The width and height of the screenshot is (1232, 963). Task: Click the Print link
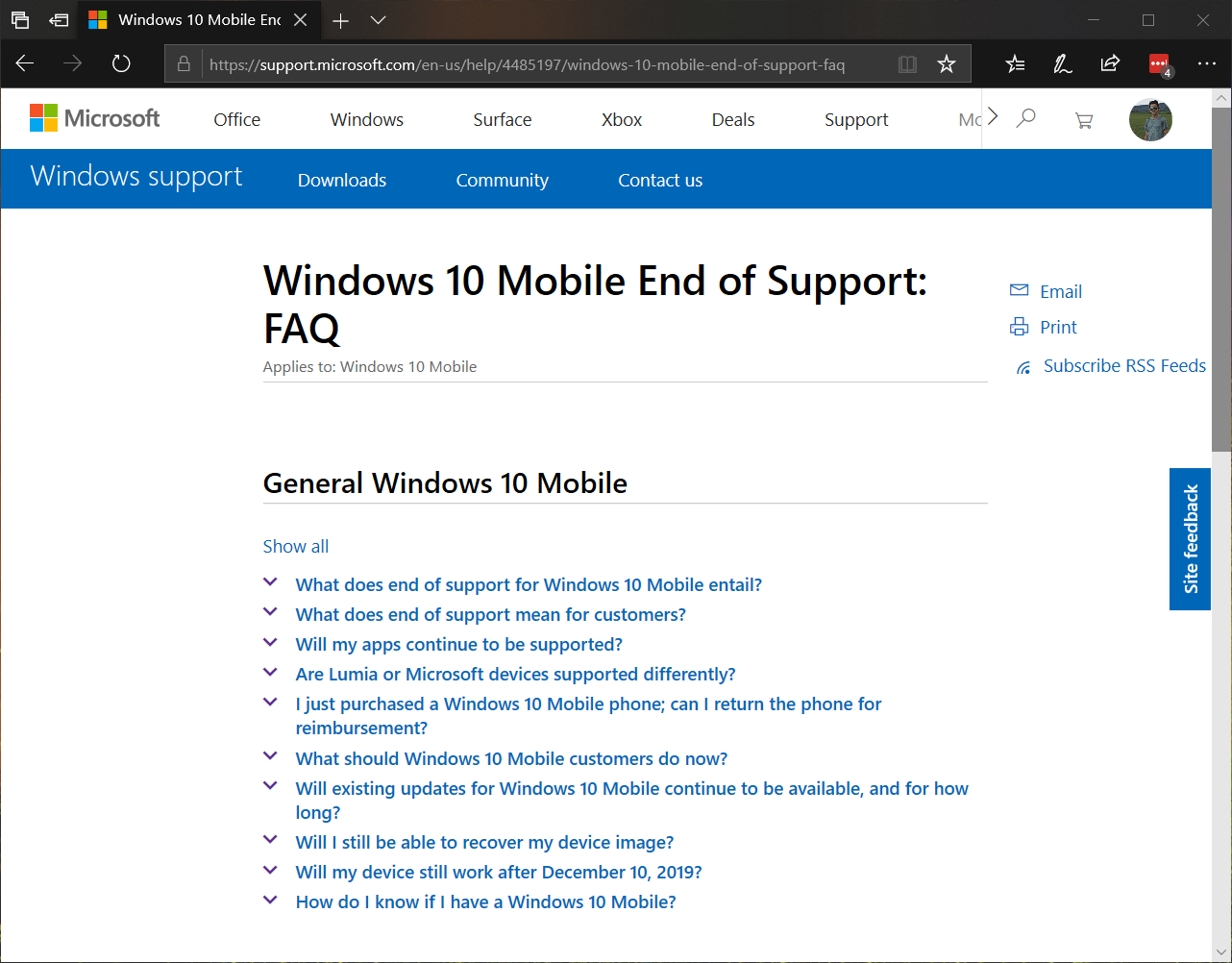pos(1058,327)
